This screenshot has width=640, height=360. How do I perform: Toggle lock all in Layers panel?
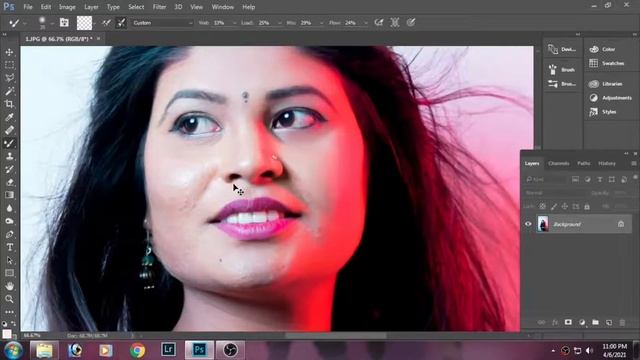(x=587, y=207)
